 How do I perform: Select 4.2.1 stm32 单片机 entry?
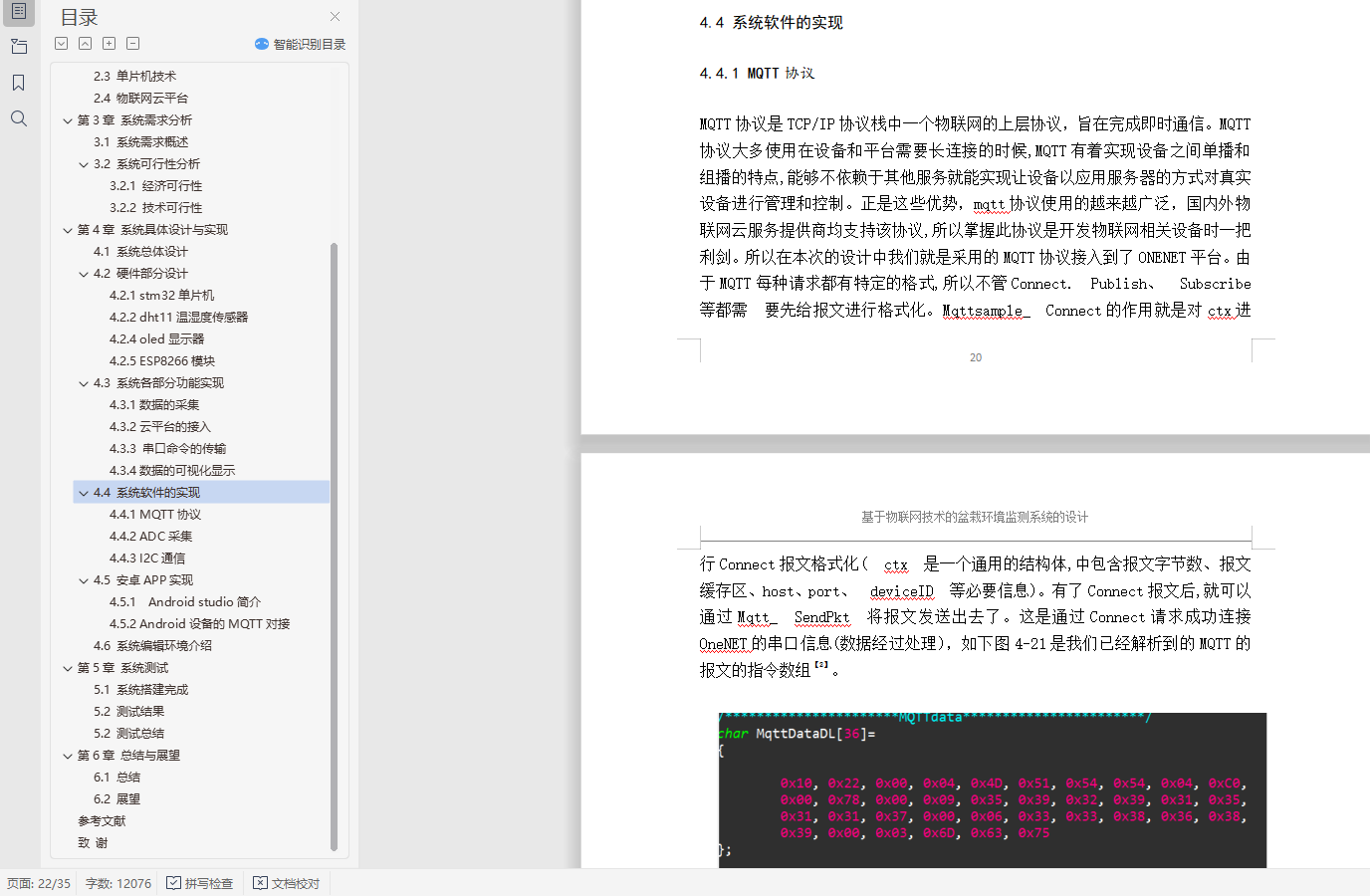161,295
